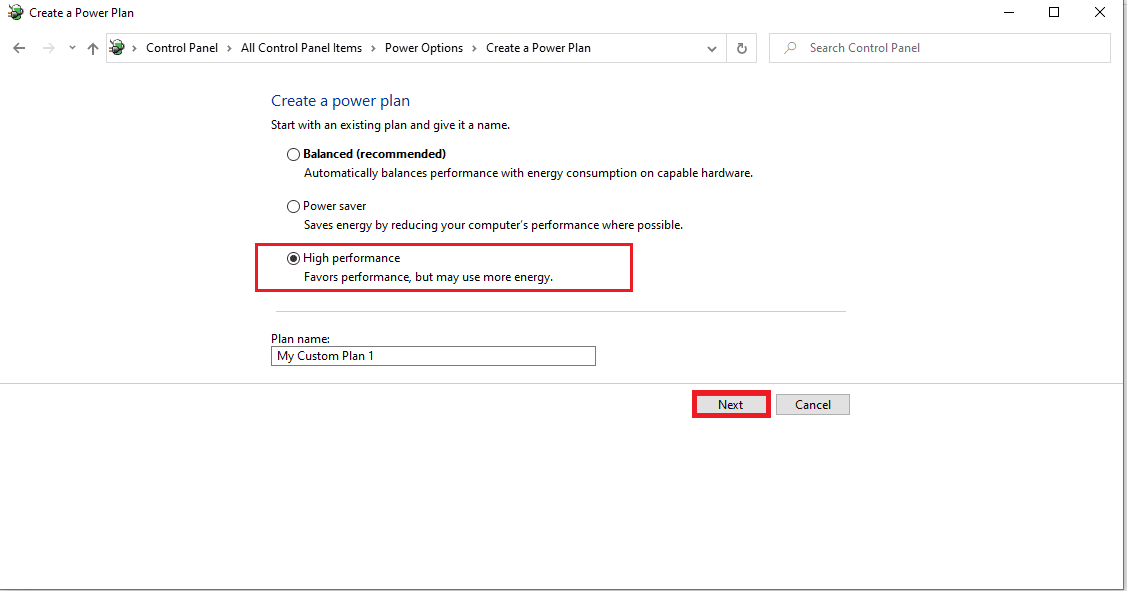Select the Power saver radio button
1127x591 pixels.
pyautogui.click(x=293, y=206)
